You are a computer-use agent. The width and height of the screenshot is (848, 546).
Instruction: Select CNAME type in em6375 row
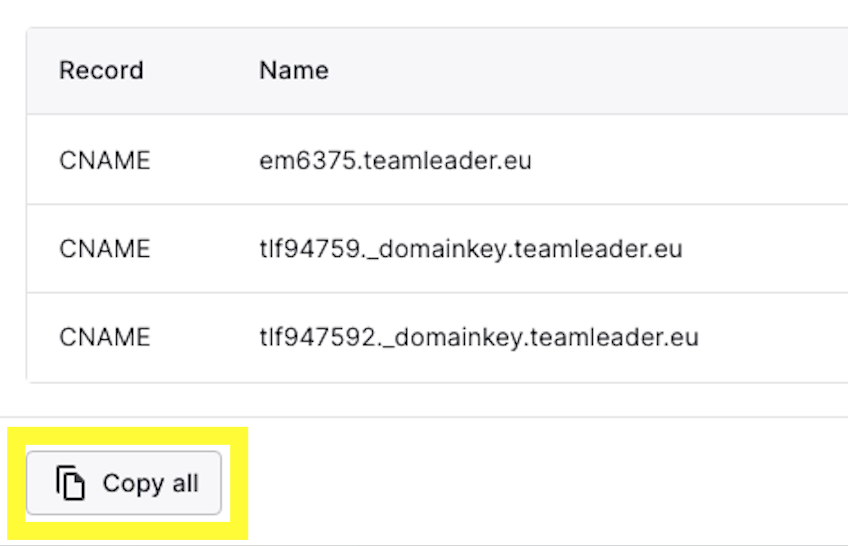(x=104, y=160)
